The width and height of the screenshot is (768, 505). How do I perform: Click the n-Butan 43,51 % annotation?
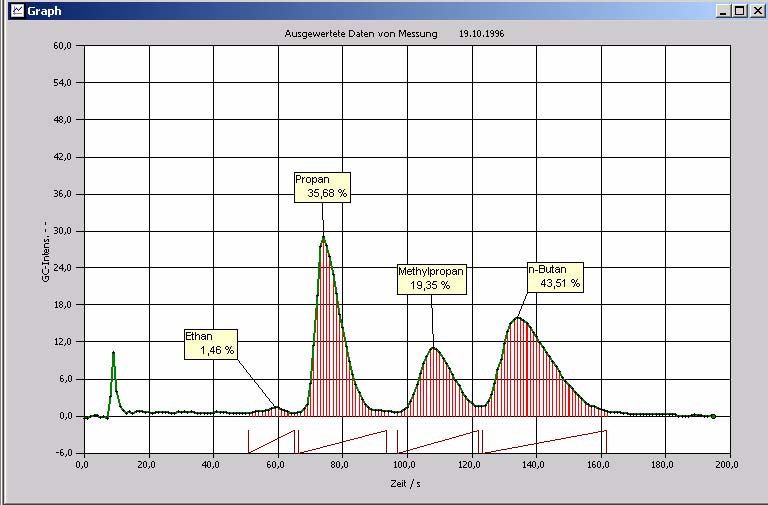554,277
